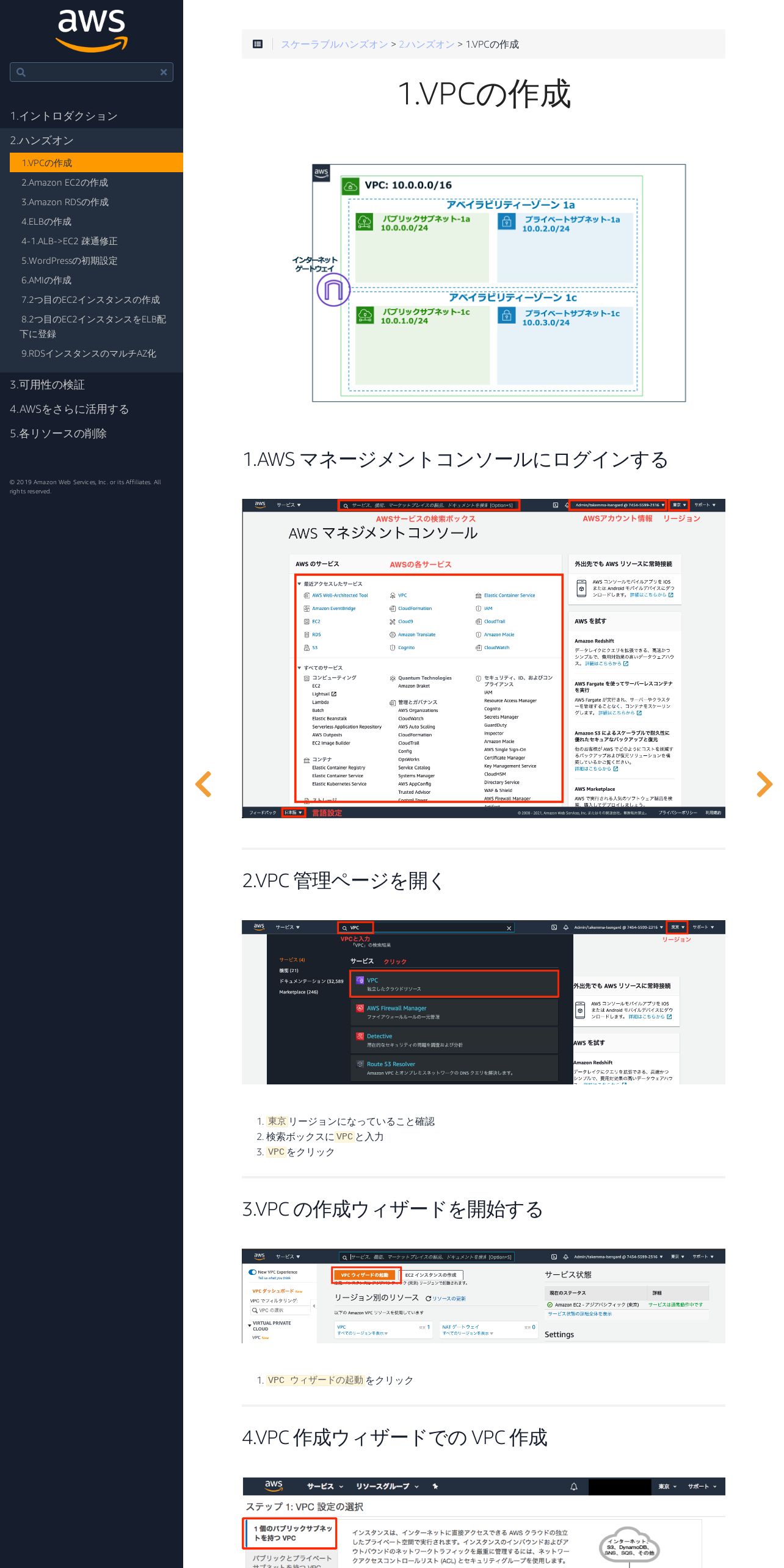
Task: Click the step 検索ボックスに VPC と入力
Action: pos(325,1136)
